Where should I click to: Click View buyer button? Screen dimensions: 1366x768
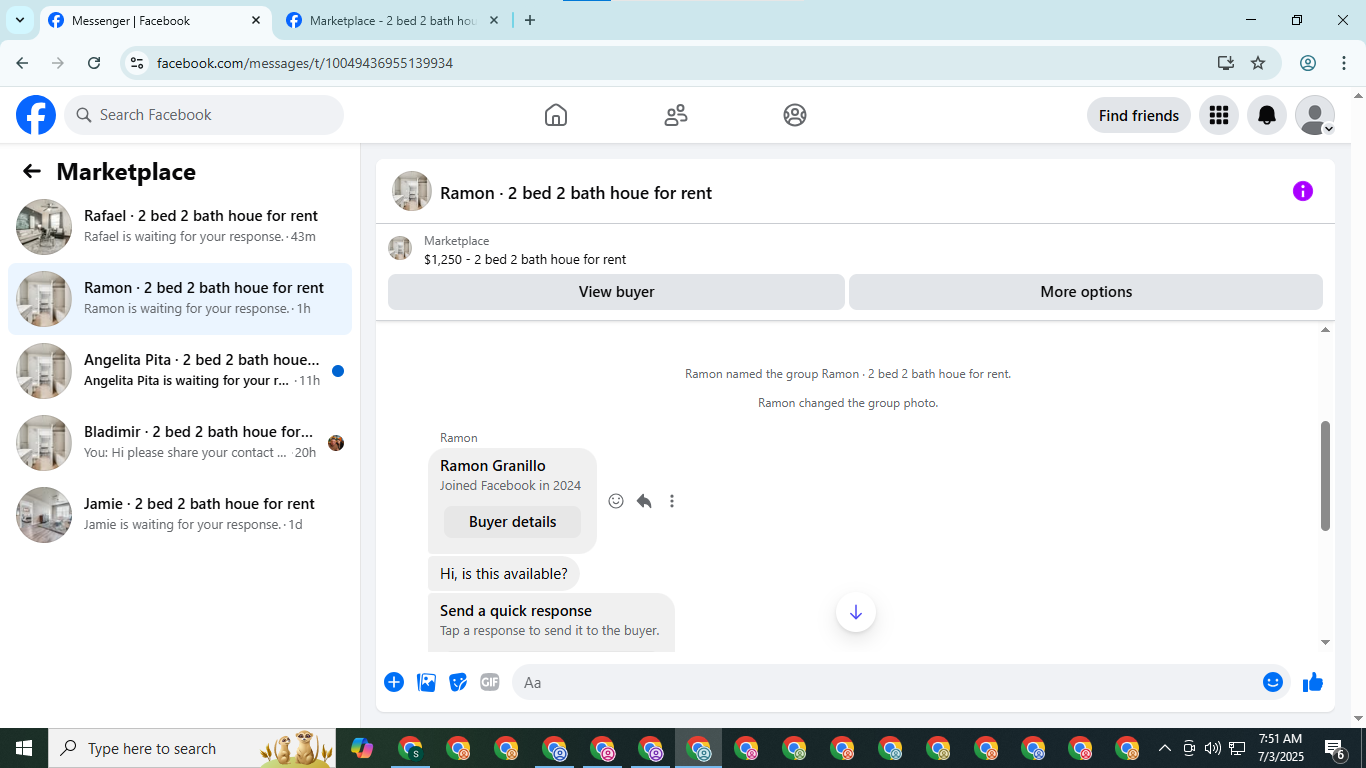(616, 292)
